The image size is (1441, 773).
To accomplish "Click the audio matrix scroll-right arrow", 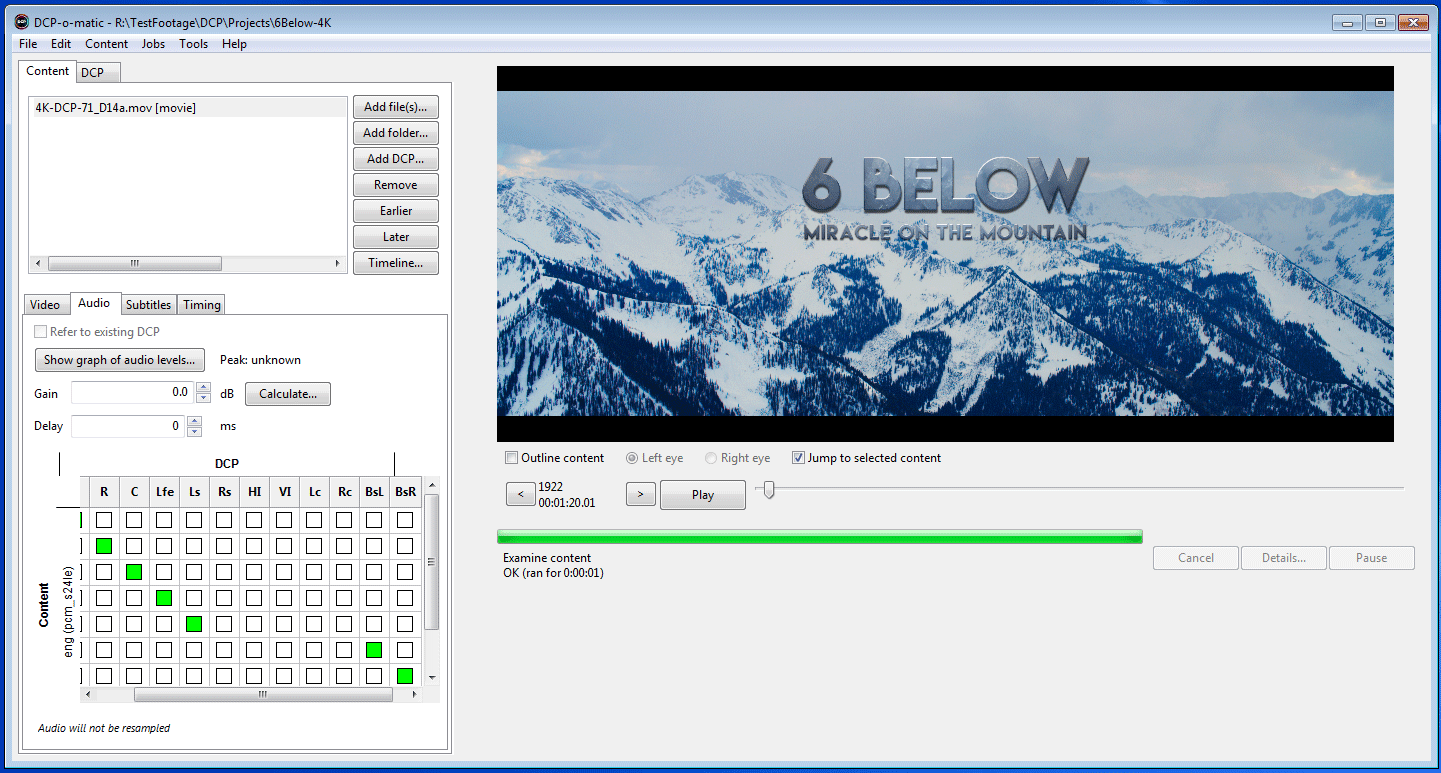I will 417,694.
